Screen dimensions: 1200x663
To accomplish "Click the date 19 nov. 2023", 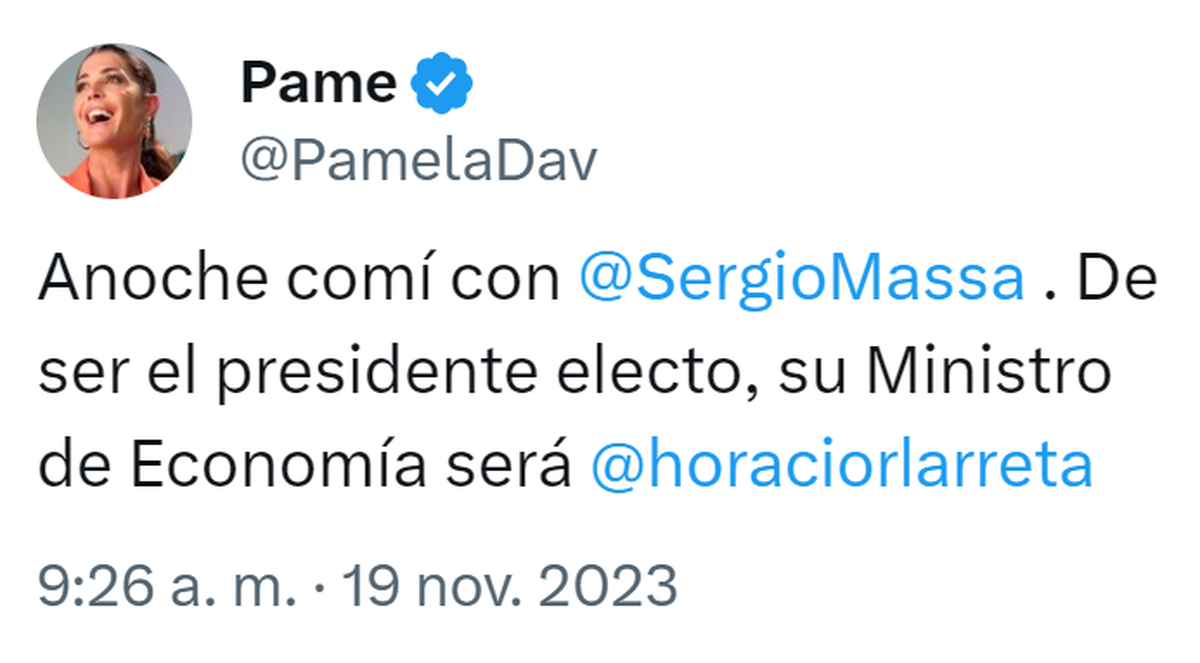I will (x=510, y=585).
